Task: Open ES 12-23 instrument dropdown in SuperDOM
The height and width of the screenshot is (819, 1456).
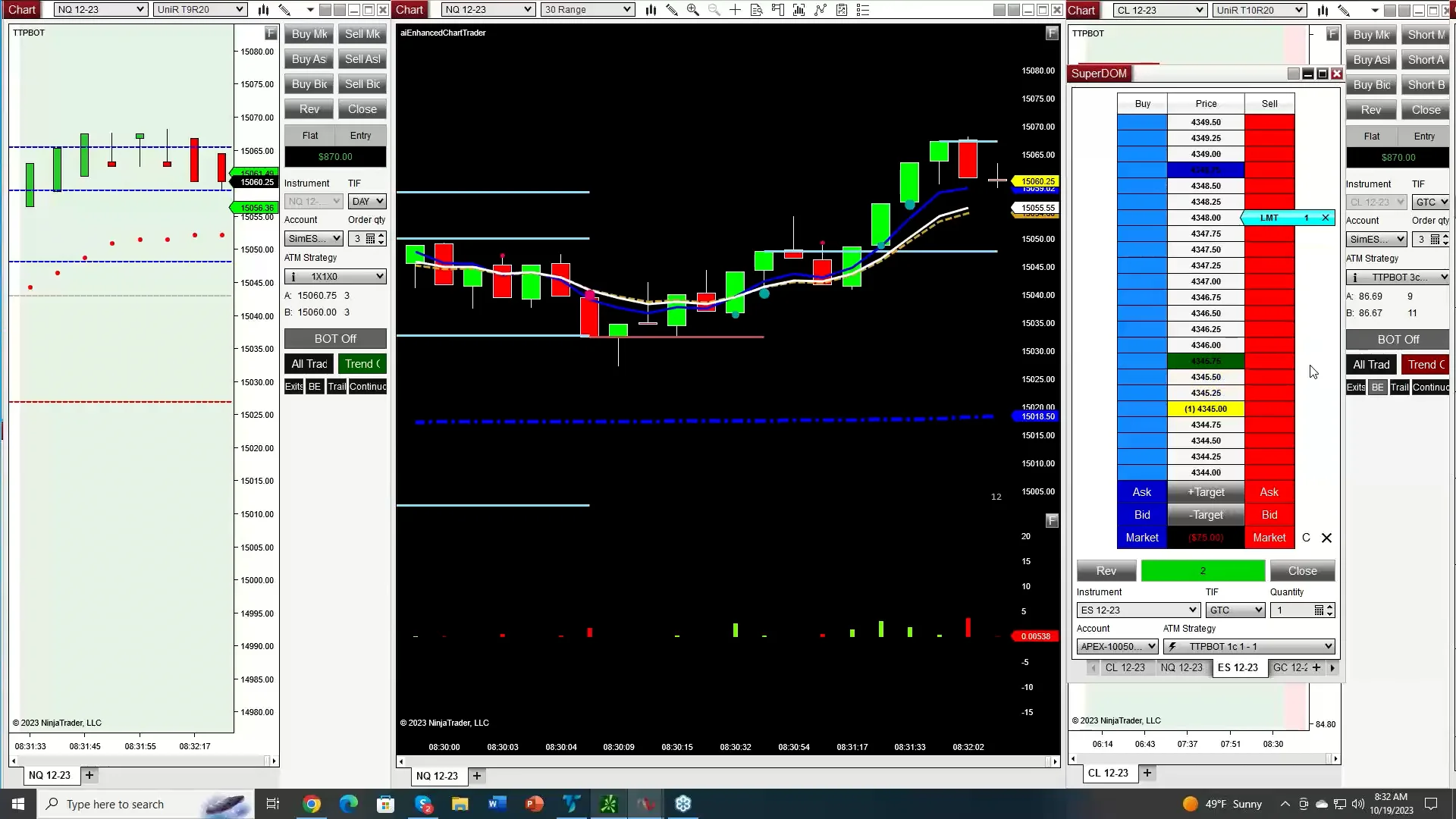Action: (x=1137, y=610)
